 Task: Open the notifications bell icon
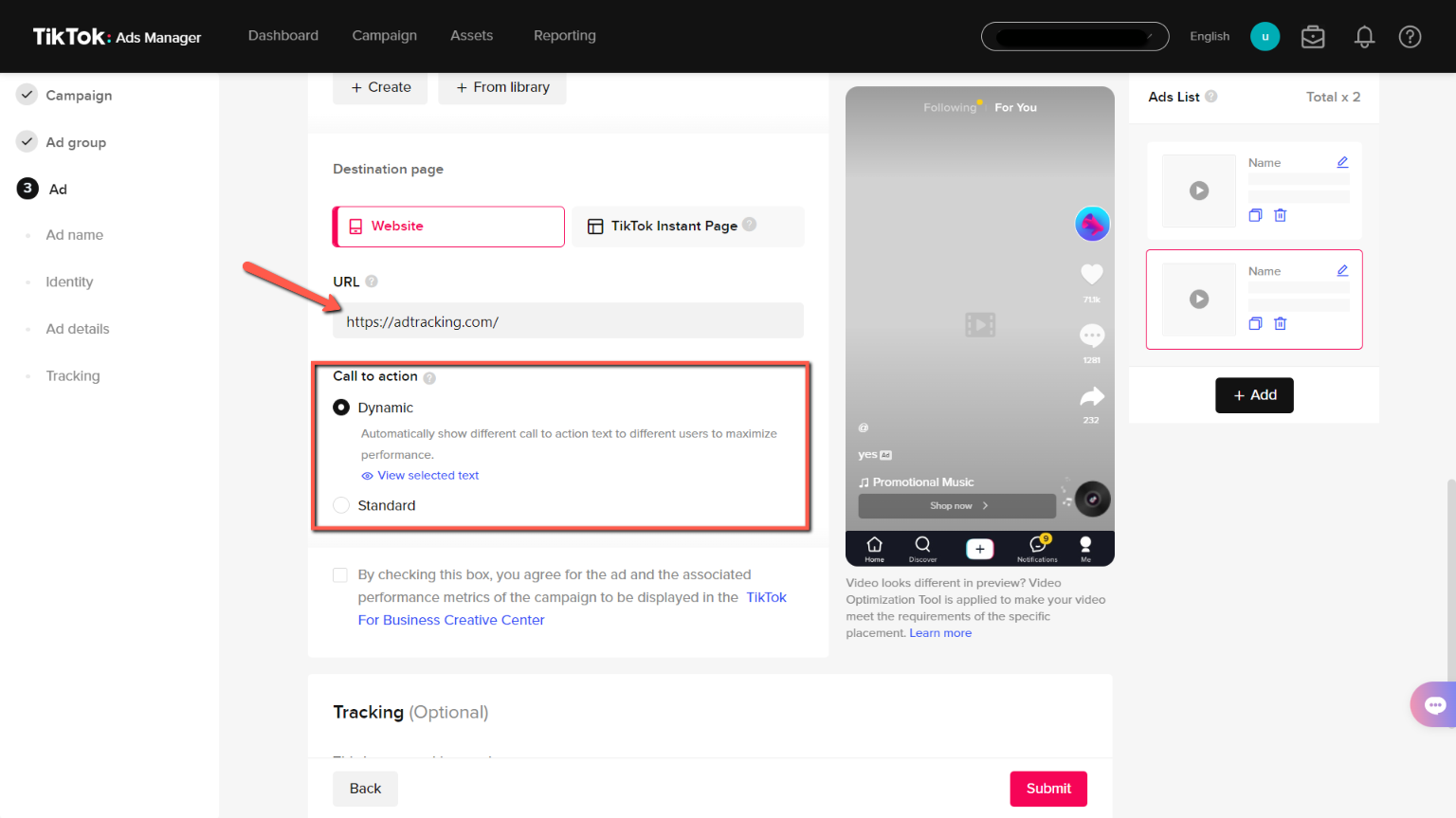pos(1364,37)
